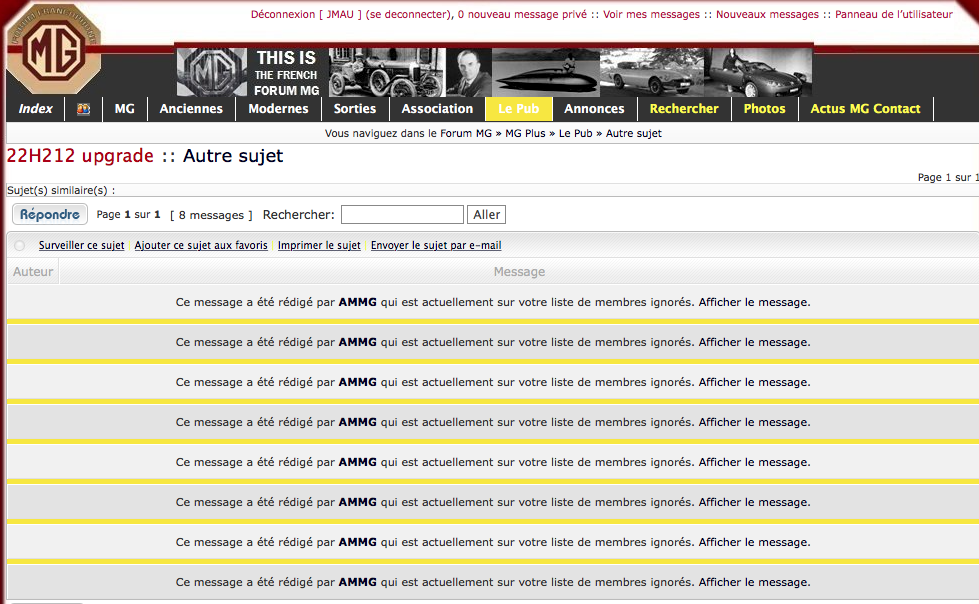This screenshot has height=604, width=979.
Task: Click Voir mes messages at the top
Action: 651,14
